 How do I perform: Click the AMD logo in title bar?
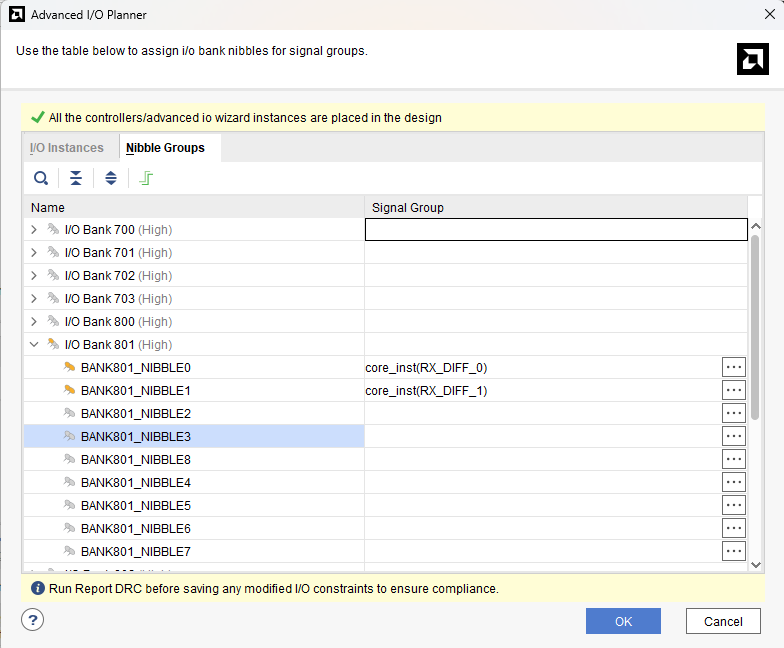(x=16, y=14)
